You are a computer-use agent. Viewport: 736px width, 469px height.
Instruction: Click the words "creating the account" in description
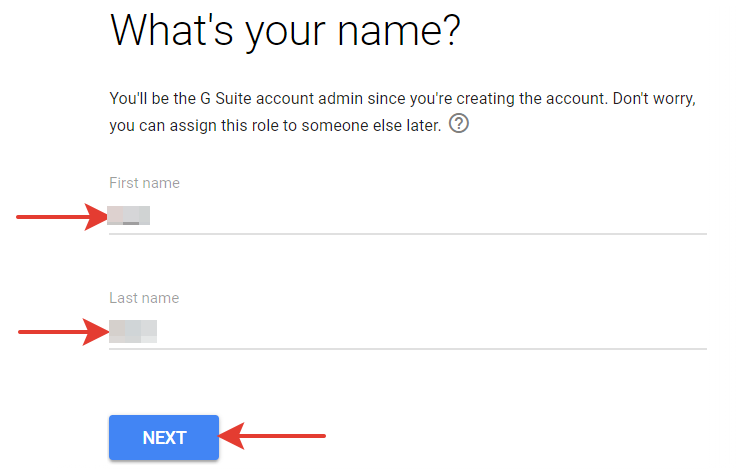(532, 99)
